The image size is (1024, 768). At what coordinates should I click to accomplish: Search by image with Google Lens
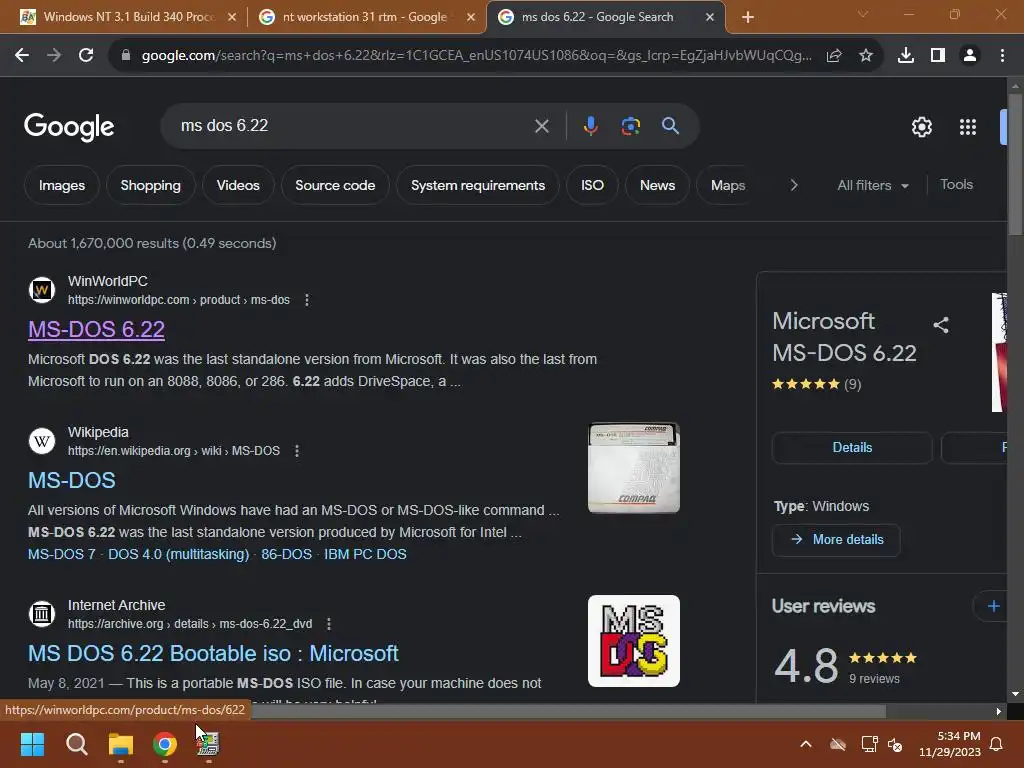(x=630, y=125)
